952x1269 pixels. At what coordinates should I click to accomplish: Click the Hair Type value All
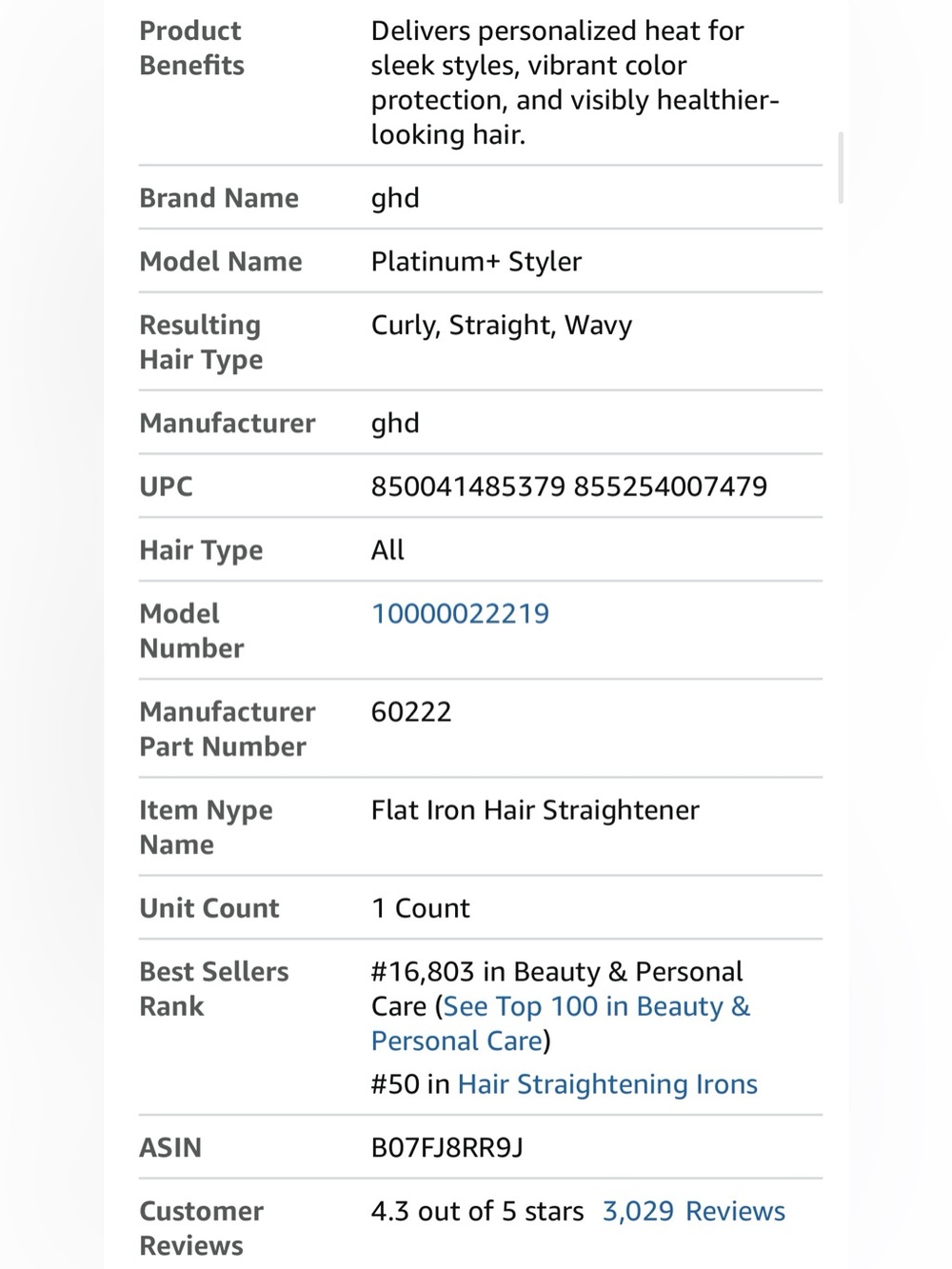tap(387, 550)
